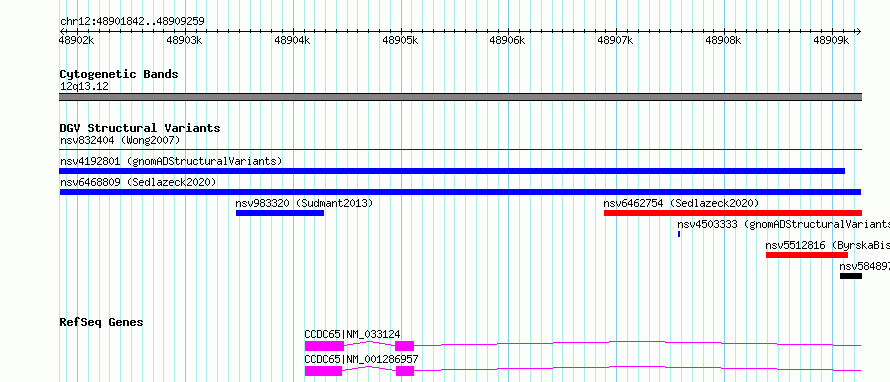The image size is (890, 382).
Task: Click the black nsv584897 variant bar
Action: click(x=851, y=276)
